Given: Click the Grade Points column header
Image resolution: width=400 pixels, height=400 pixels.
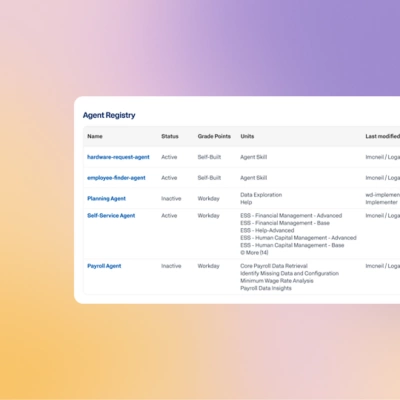Looking at the screenshot, I should point(214,136).
